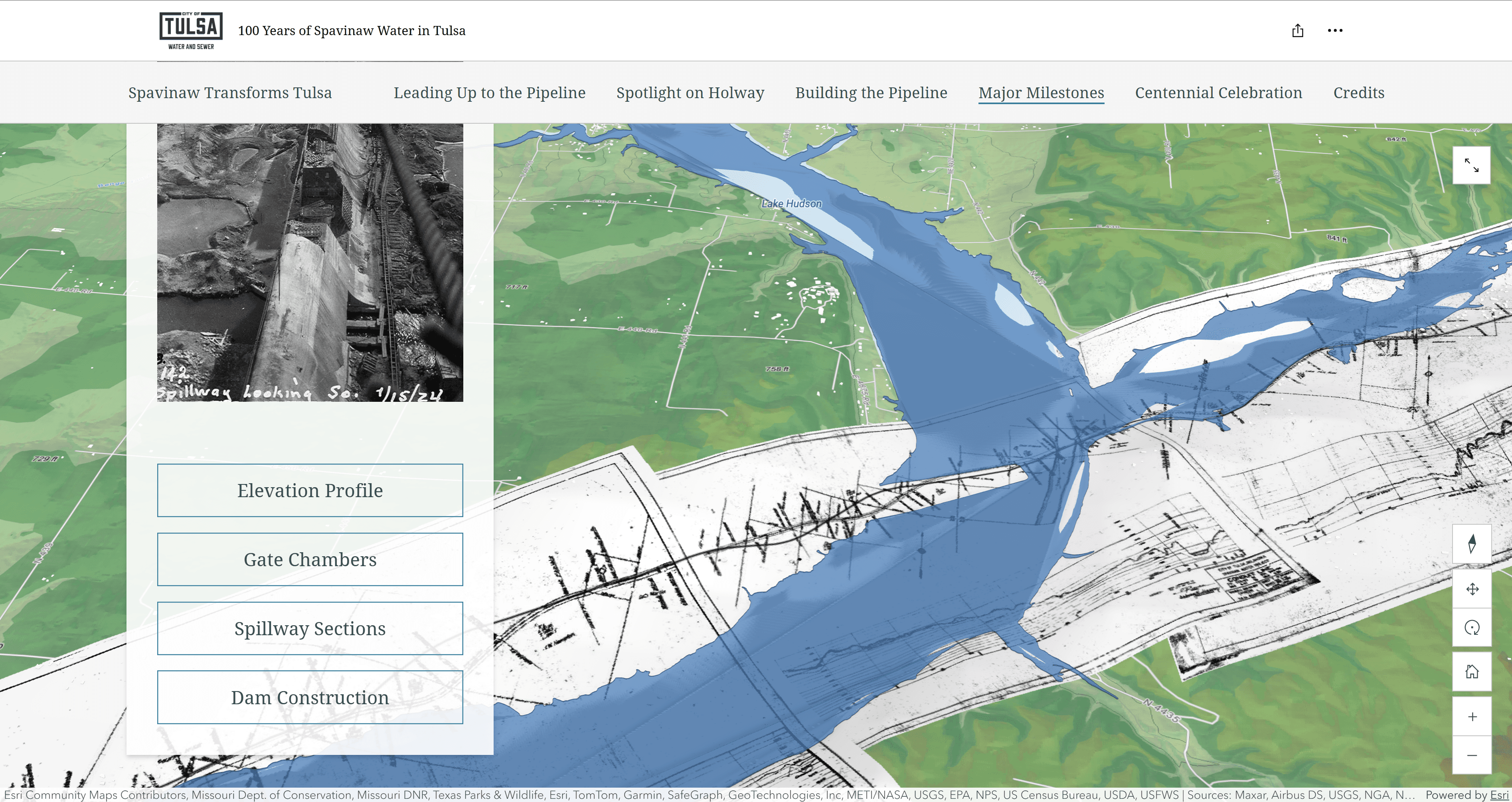
Task: Navigate to Building the Pipeline
Action: tap(870, 93)
